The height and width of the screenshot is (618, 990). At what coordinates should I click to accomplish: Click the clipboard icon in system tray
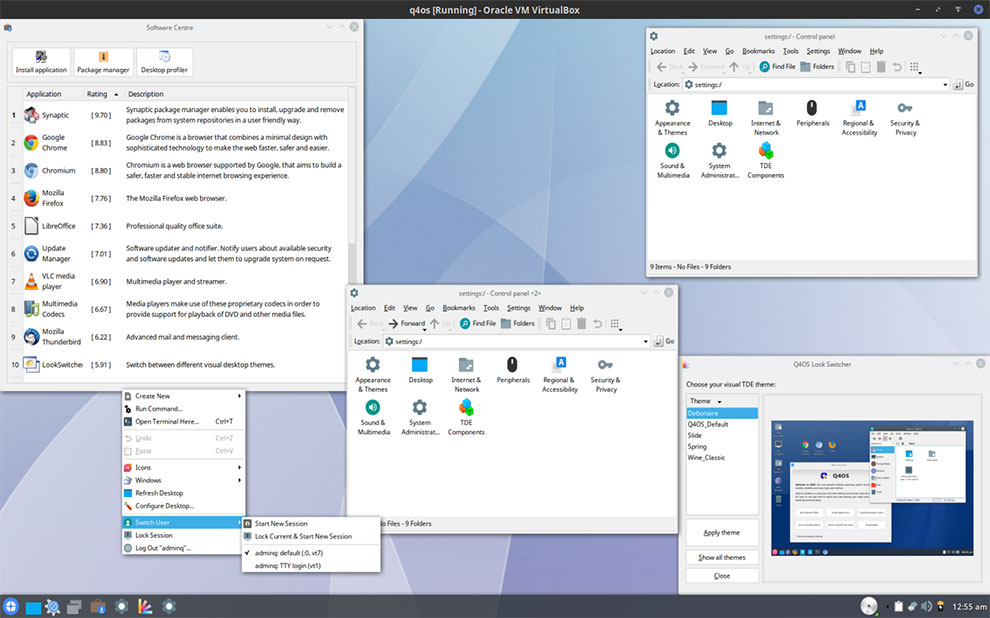(898, 607)
